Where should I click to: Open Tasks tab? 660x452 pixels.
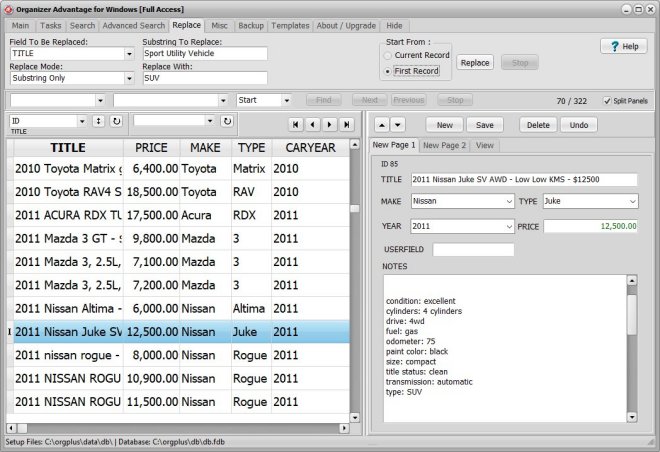(x=51, y=26)
